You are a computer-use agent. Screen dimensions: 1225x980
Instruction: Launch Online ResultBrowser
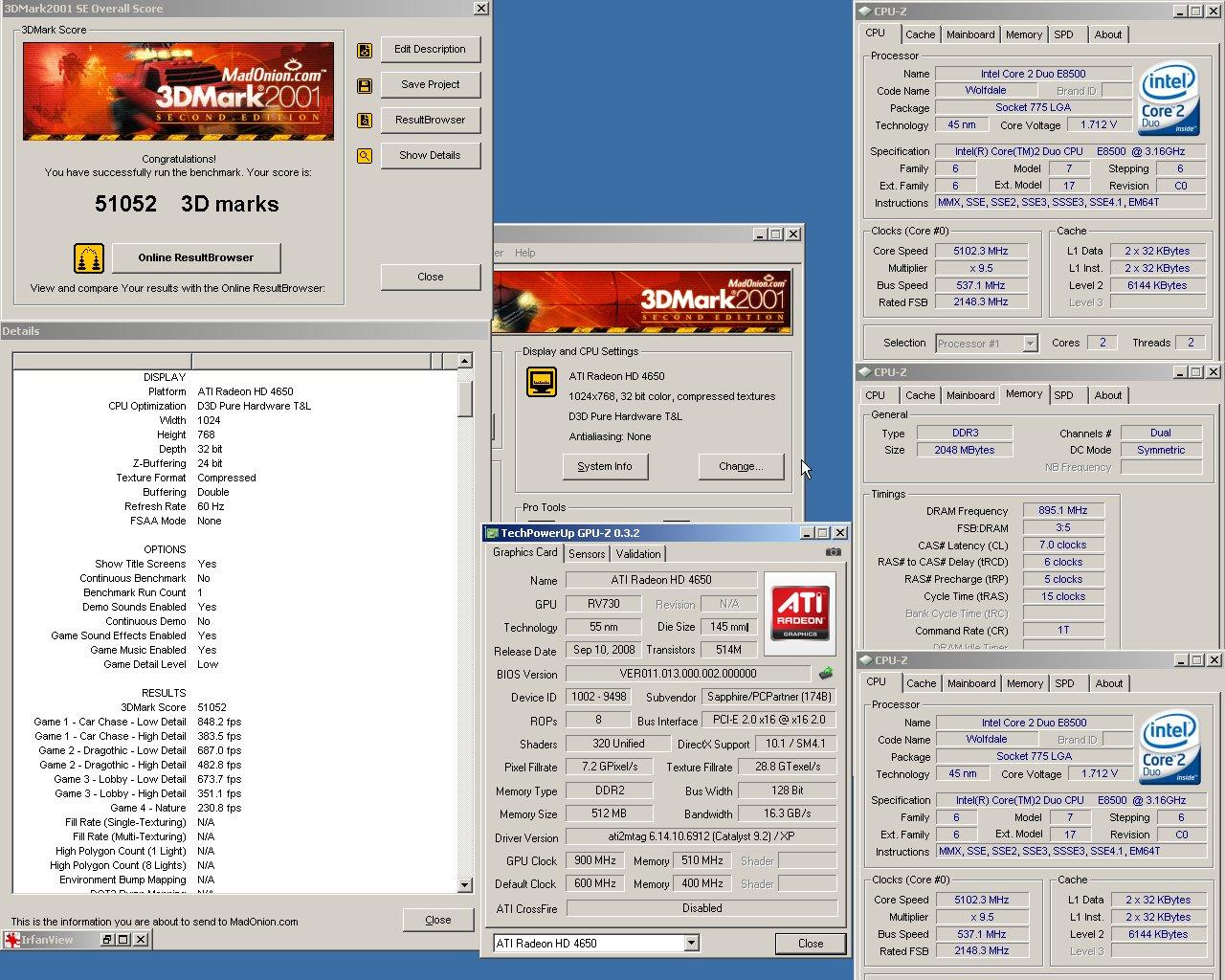click(196, 257)
